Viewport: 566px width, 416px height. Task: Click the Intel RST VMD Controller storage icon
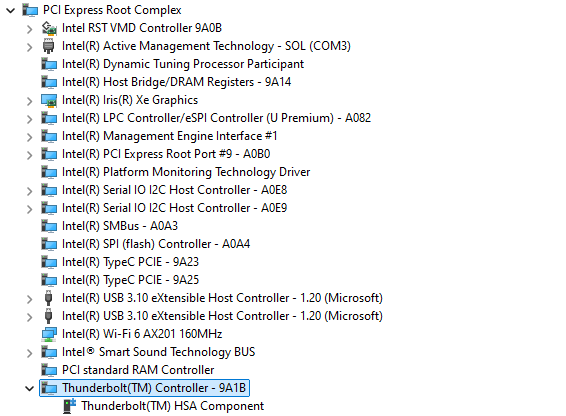[x=49, y=28]
